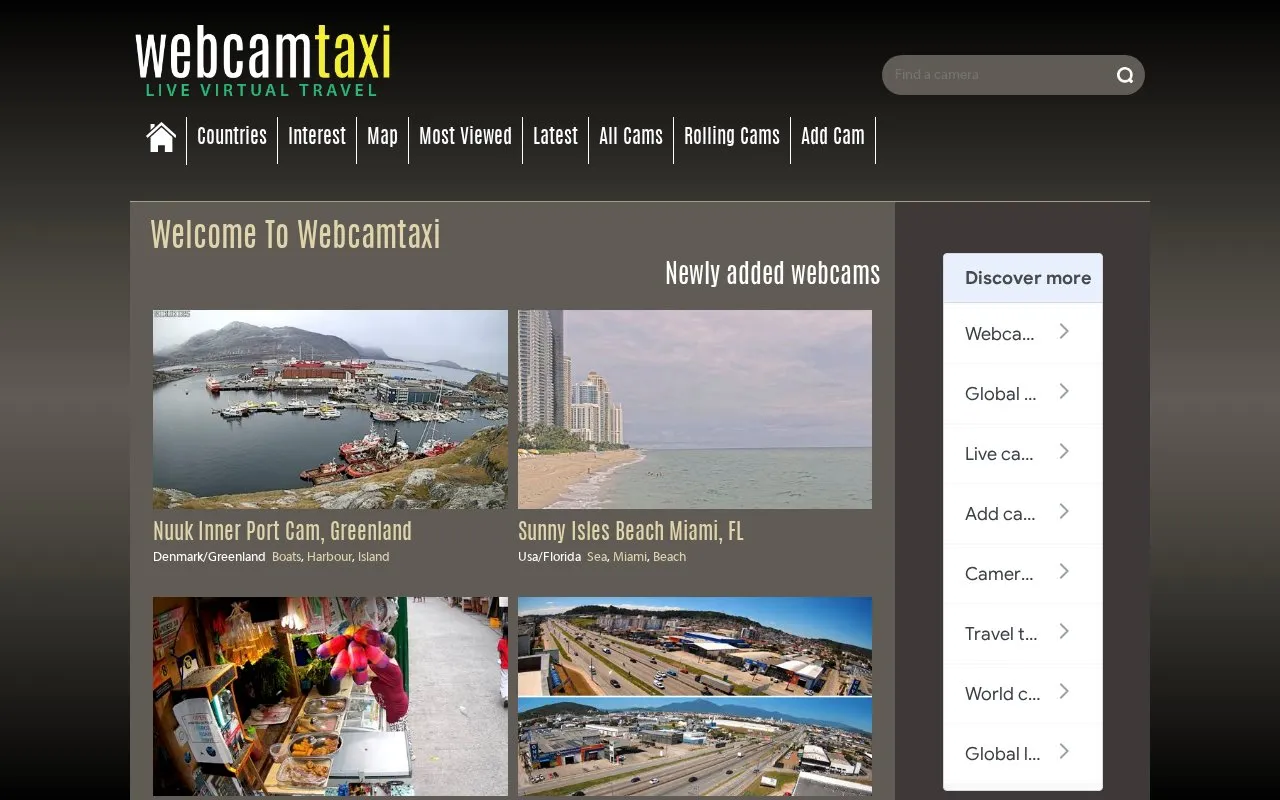Open Add Cam page

(833, 136)
